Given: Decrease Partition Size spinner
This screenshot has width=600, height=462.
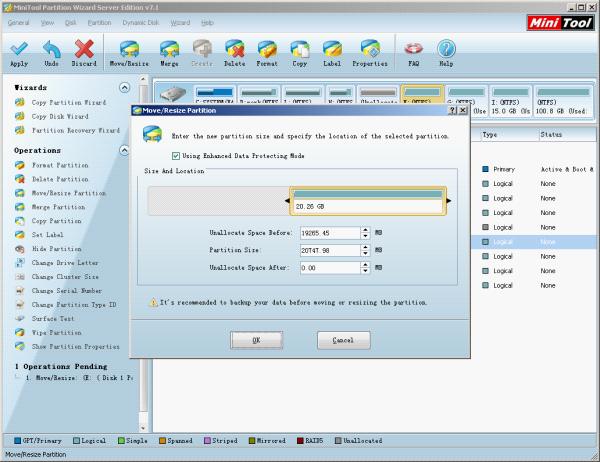Looking at the screenshot, I should point(365,253).
